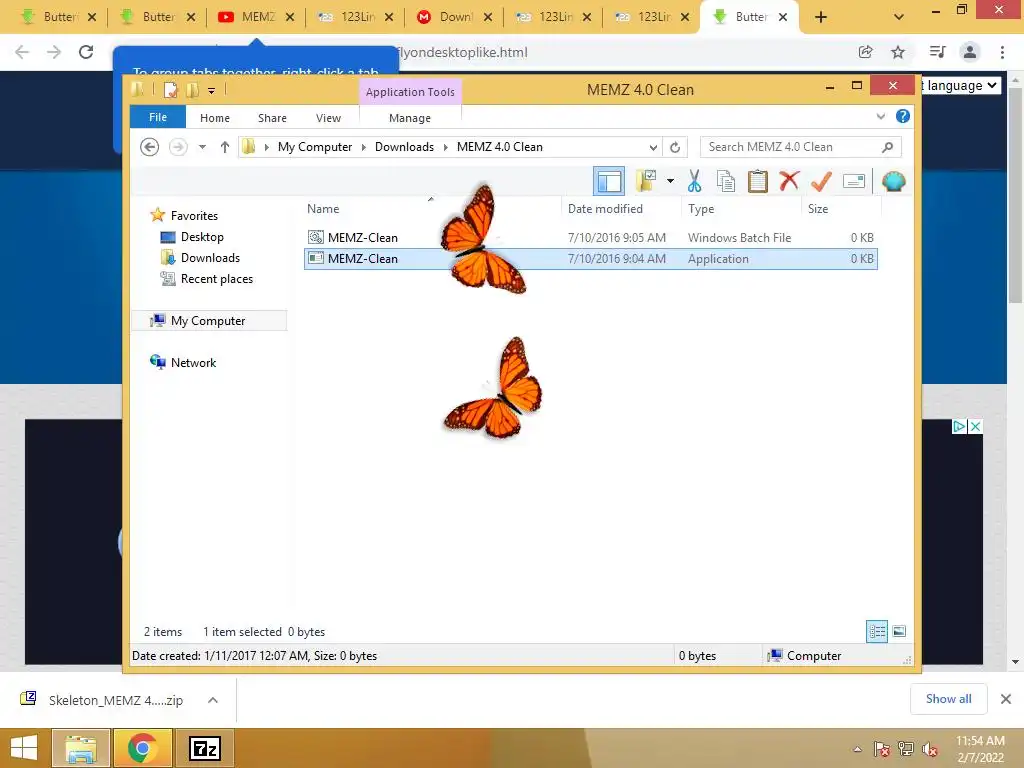The height and width of the screenshot is (768, 1024).
Task: Click the Chrome share page icon
Action: [x=865, y=52]
